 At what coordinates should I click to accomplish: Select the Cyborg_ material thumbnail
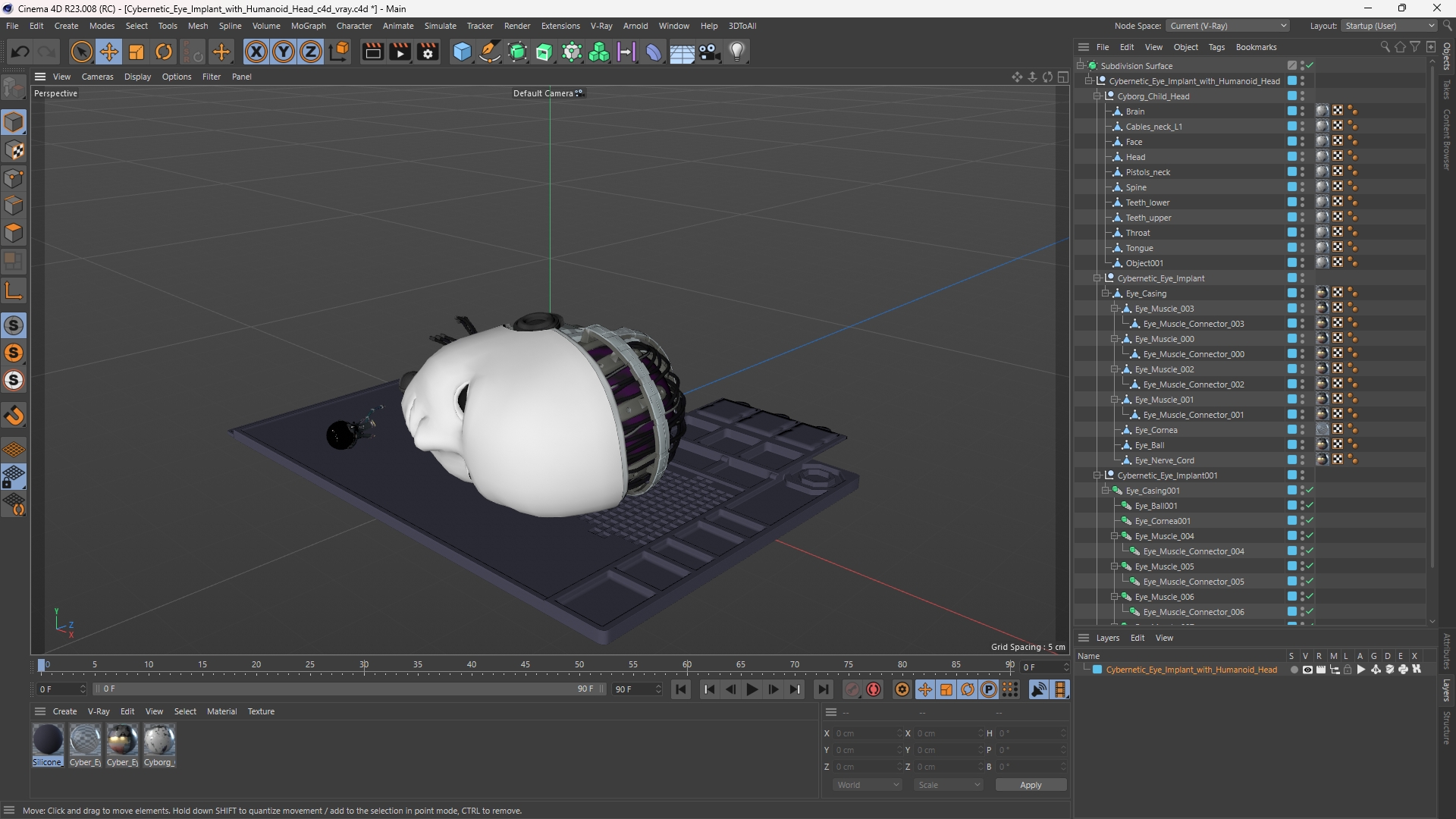click(159, 740)
